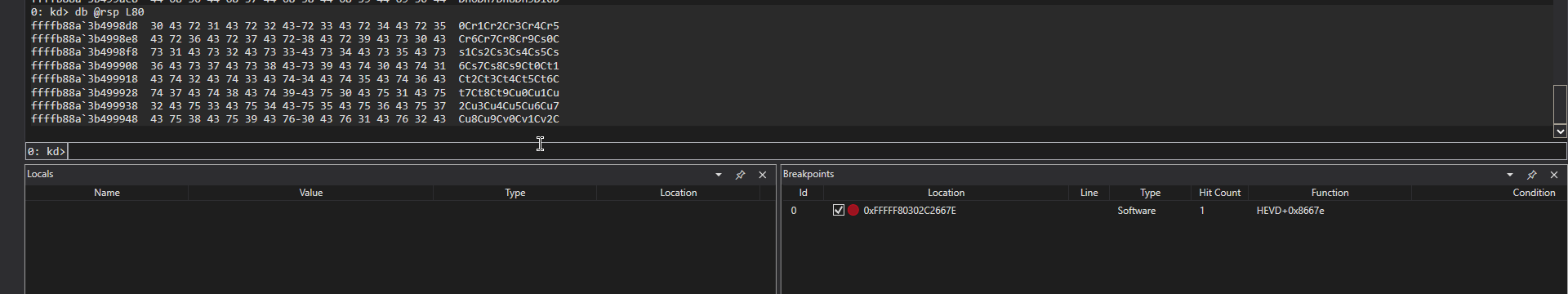Click the ASCII text 'Cu8Cu9Cv0Cv1Cv2C'

(x=509, y=119)
